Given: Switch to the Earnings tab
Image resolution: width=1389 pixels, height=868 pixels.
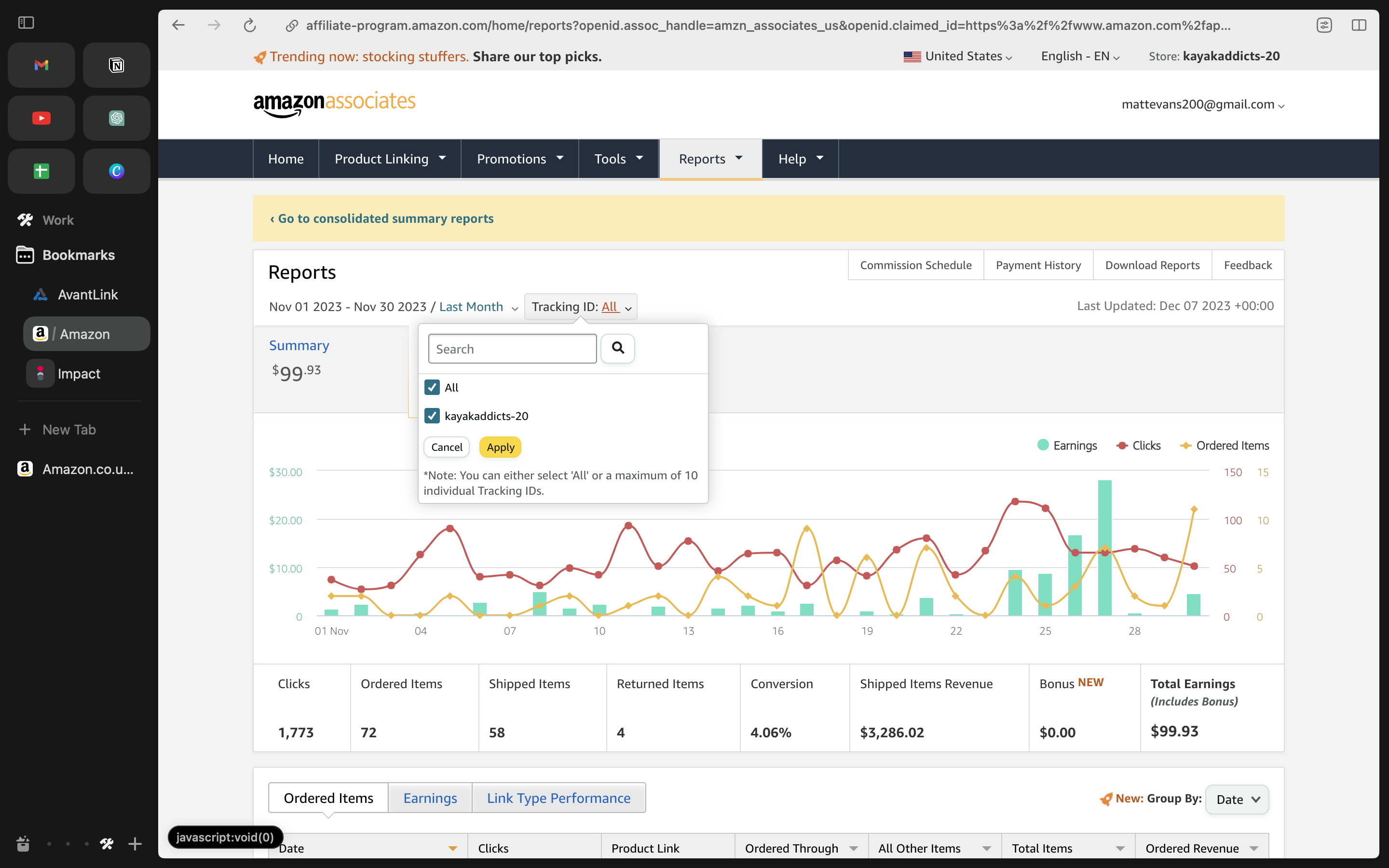Looking at the screenshot, I should (430, 798).
